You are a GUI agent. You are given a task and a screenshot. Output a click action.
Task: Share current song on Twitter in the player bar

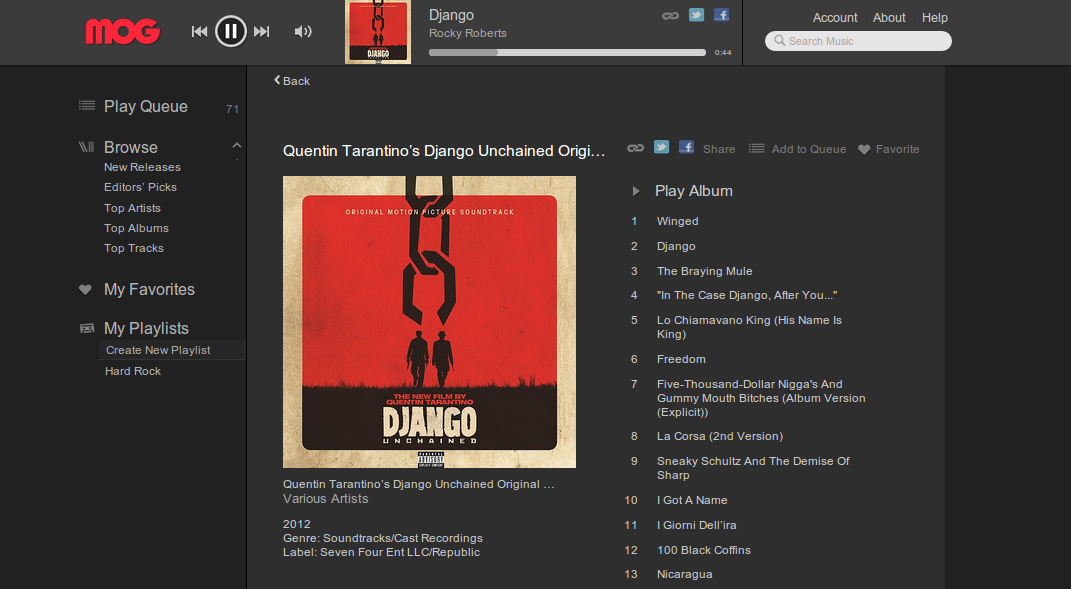point(696,14)
